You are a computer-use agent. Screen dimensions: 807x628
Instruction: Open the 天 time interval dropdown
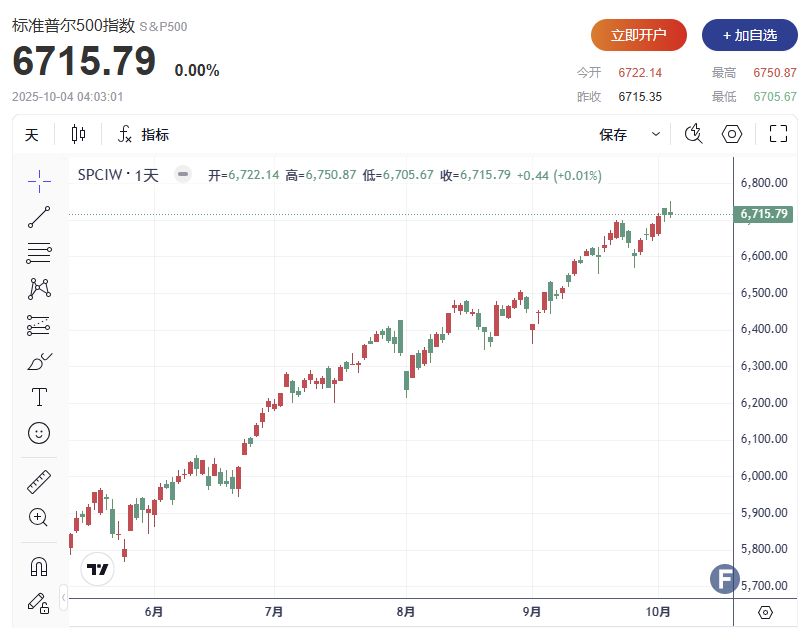pyautogui.click(x=32, y=134)
